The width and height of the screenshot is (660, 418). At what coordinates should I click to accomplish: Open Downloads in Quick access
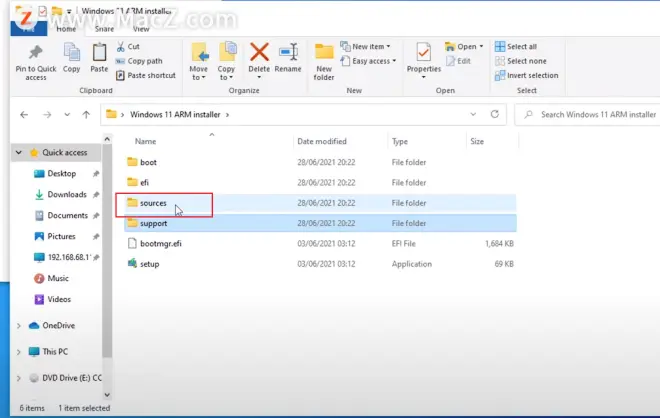(x=67, y=194)
